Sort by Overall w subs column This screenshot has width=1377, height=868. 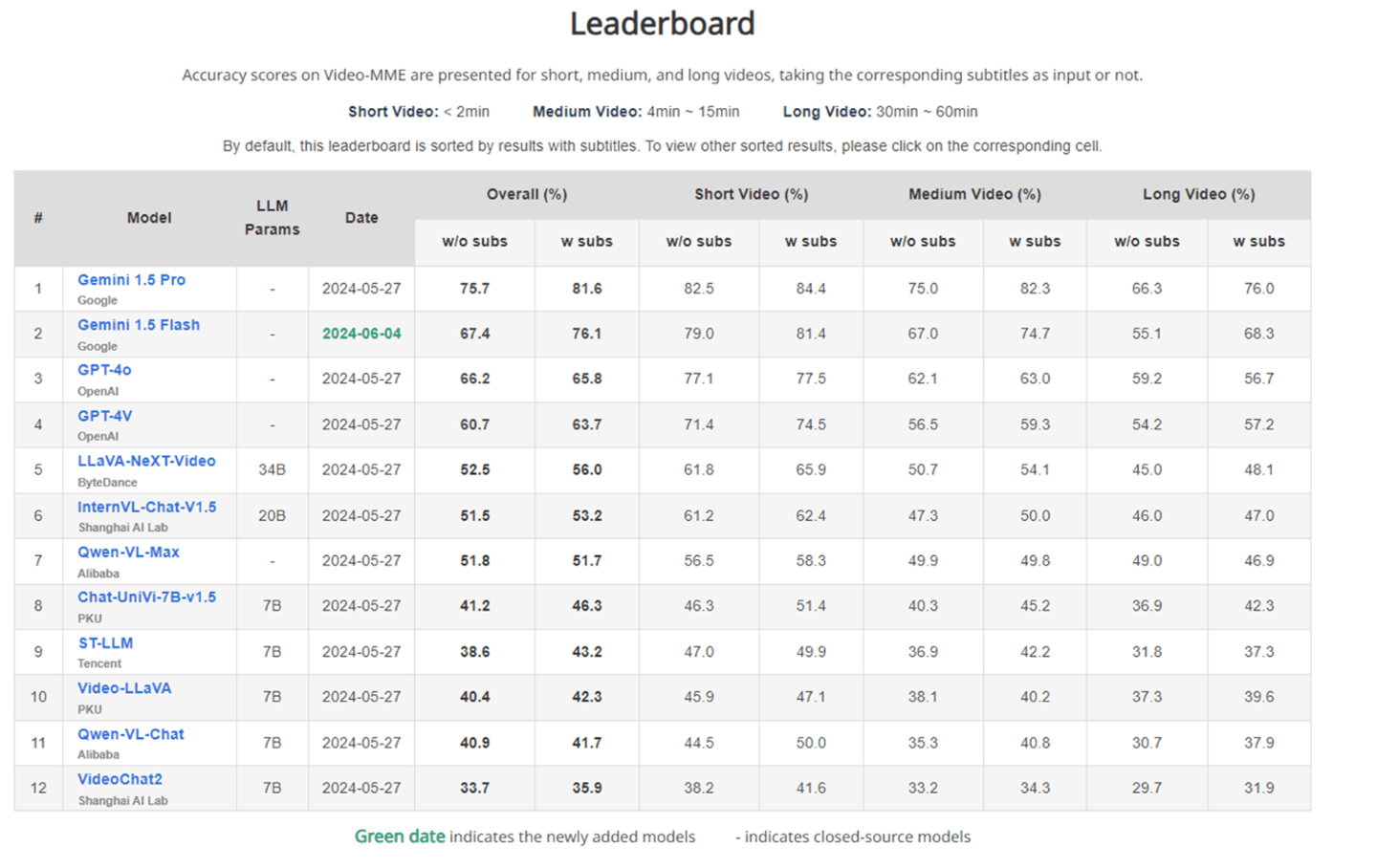pyautogui.click(x=587, y=242)
